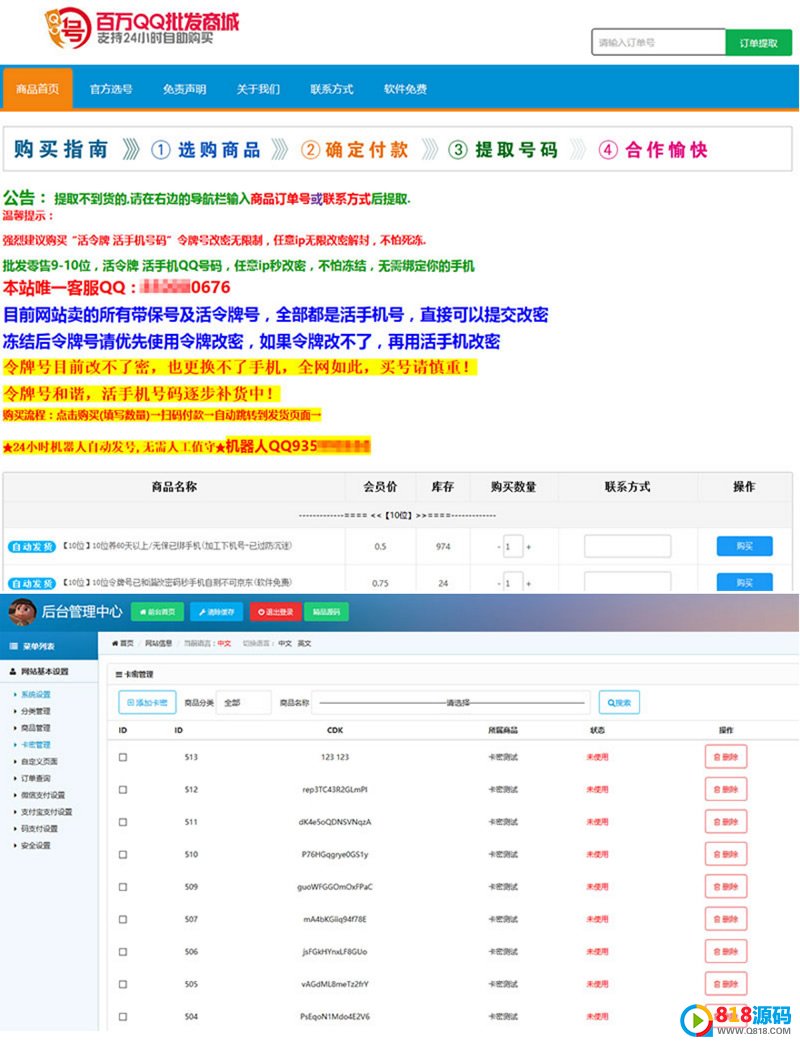Open 系统设置 in the sidebar
800x1042 pixels.
coord(36,694)
